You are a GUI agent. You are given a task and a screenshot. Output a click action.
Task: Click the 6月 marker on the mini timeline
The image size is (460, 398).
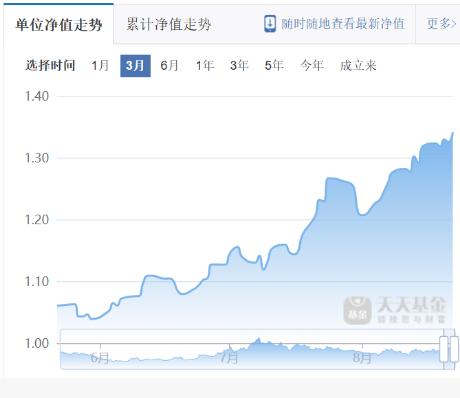(100, 358)
